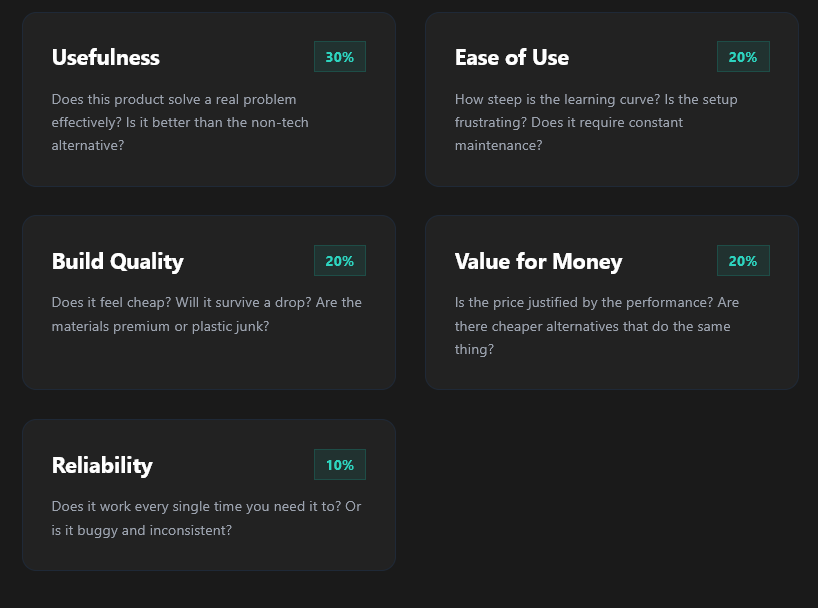818x608 pixels.
Task: Click the price justification description text
Action: point(596,326)
